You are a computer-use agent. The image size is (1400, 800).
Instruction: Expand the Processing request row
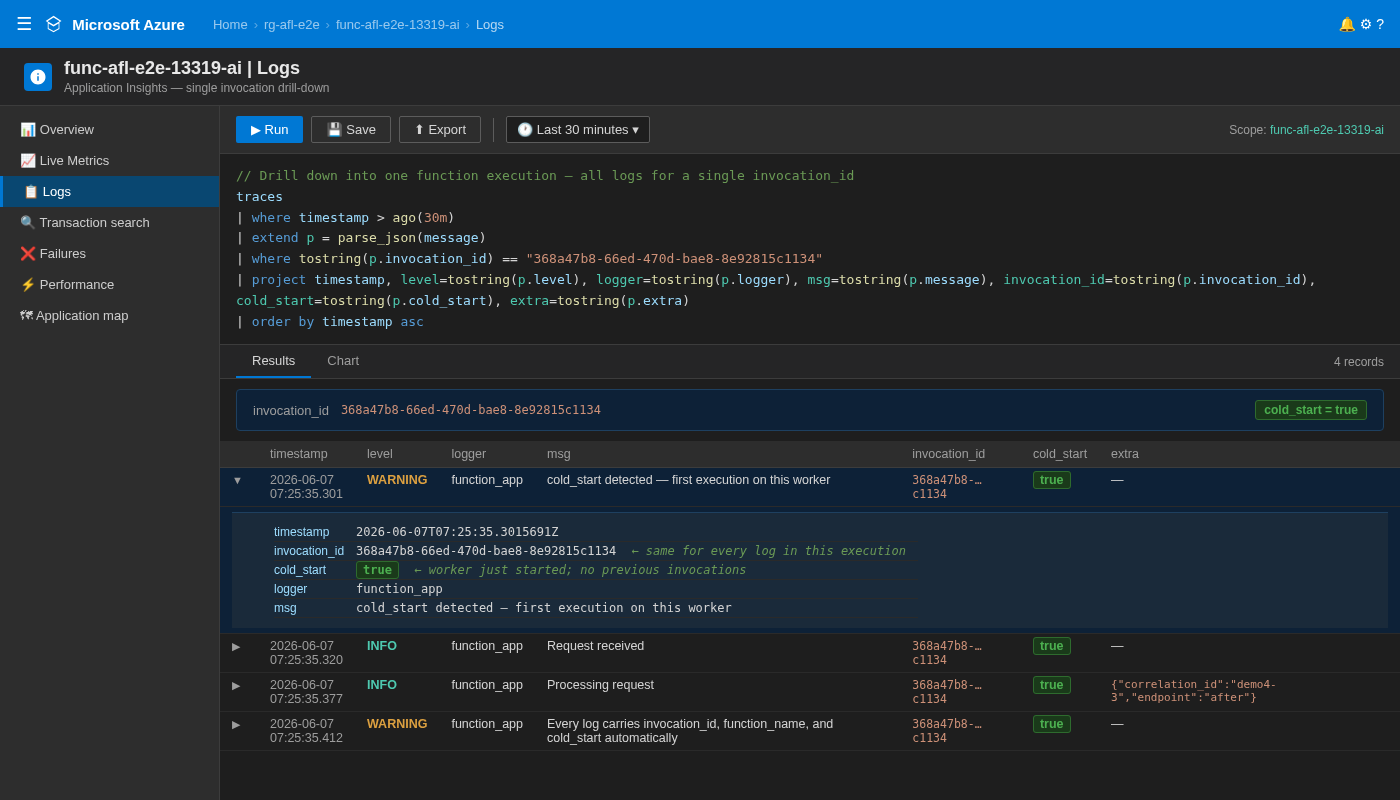(237, 685)
